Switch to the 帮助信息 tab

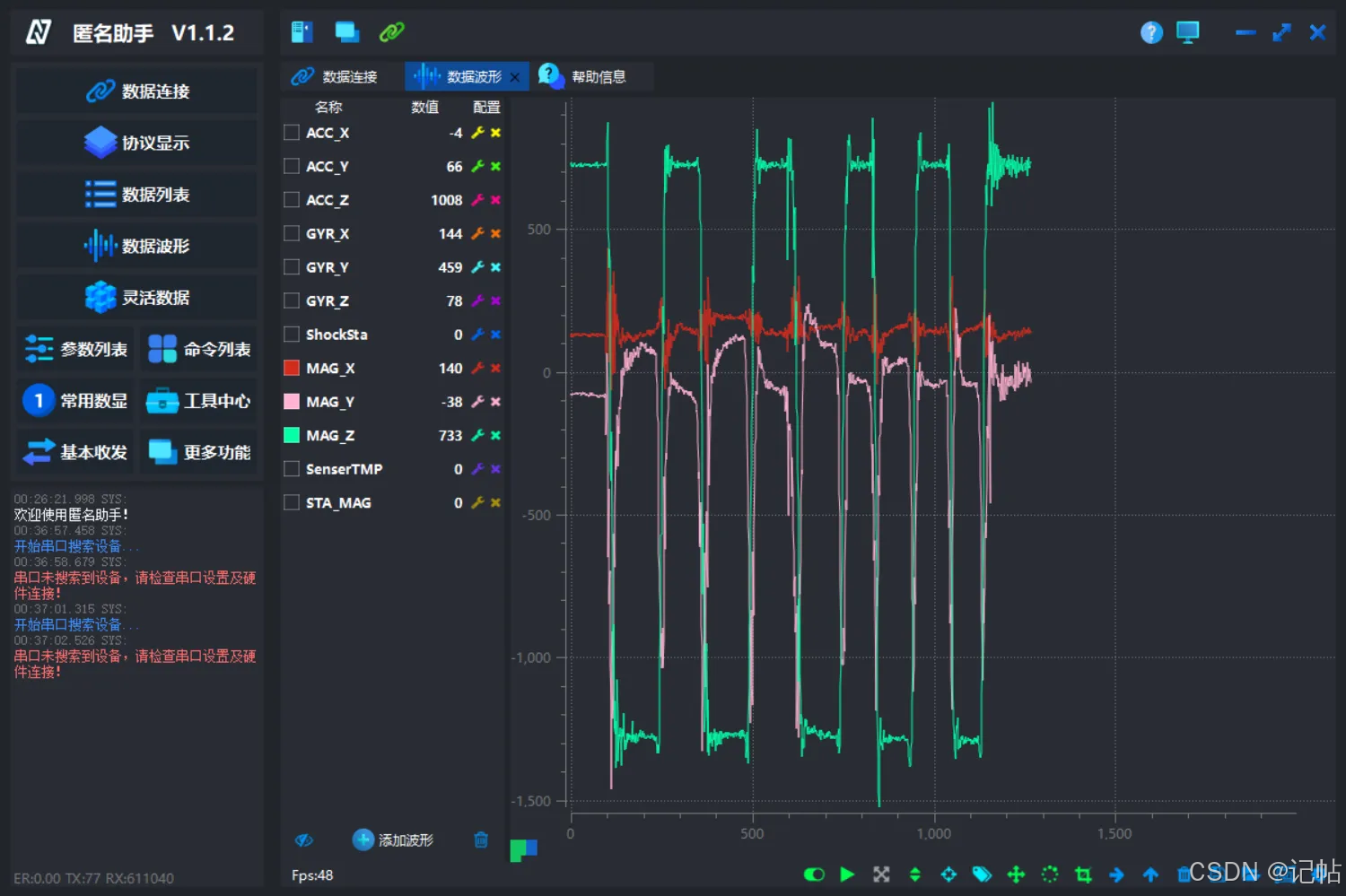pos(582,76)
